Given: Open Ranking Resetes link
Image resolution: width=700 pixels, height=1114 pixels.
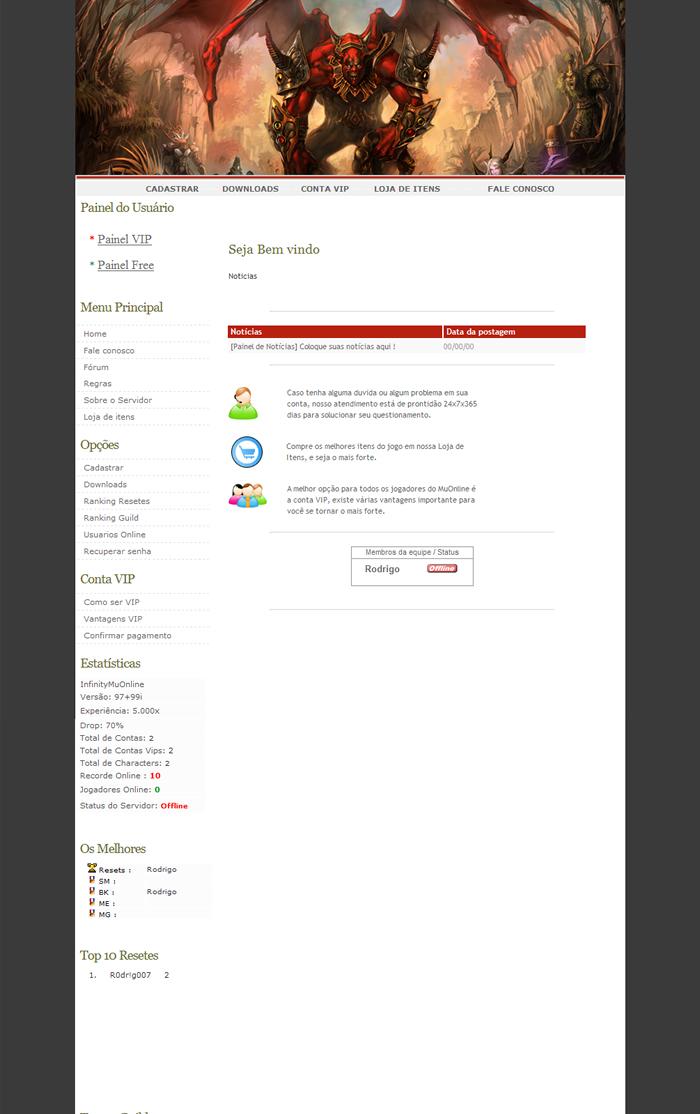Looking at the screenshot, I should click(x=117, y=501).
